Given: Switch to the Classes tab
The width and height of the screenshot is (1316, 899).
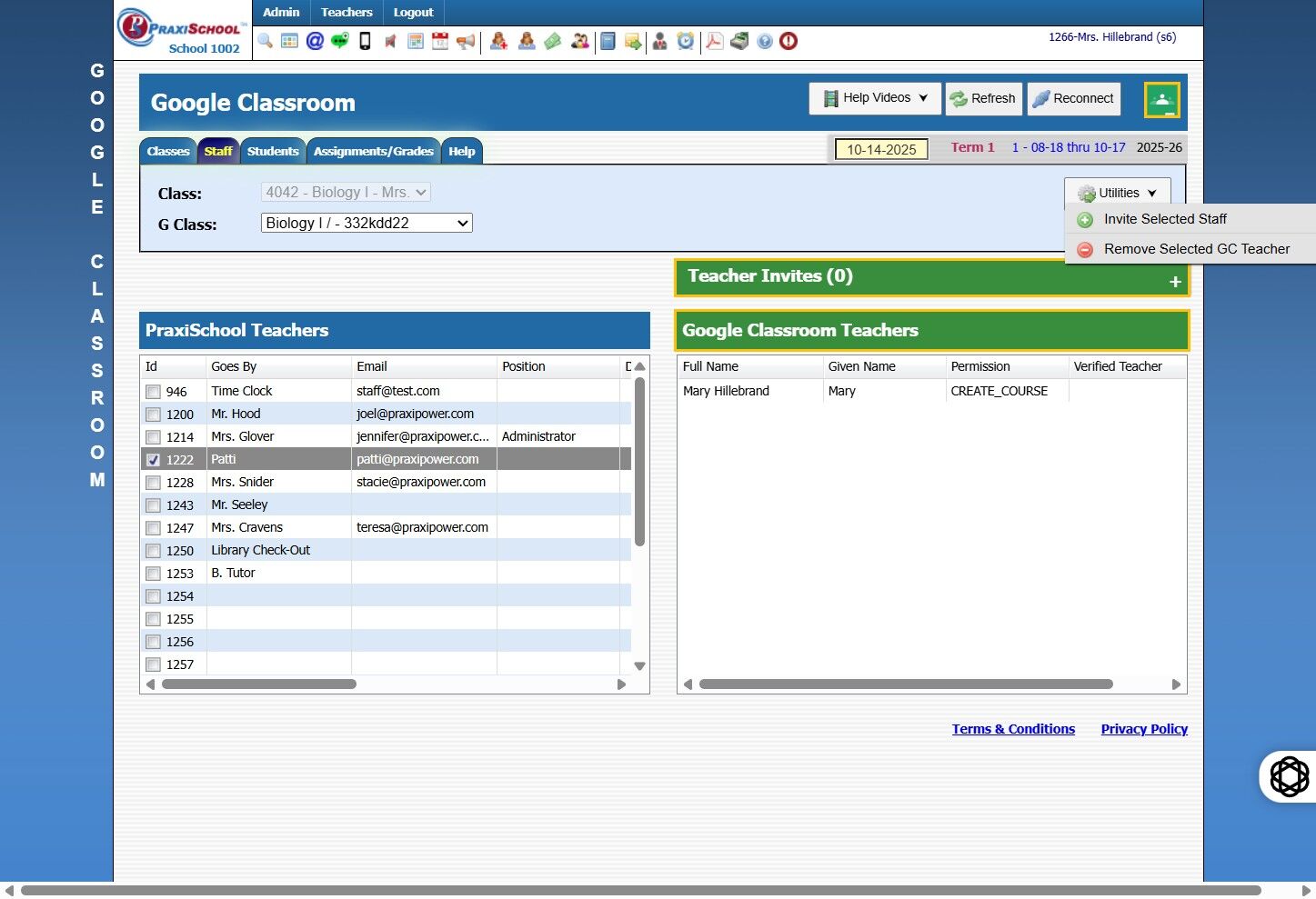Looking at the screenshot, I should pyautogui.click(x=168, y=152).
